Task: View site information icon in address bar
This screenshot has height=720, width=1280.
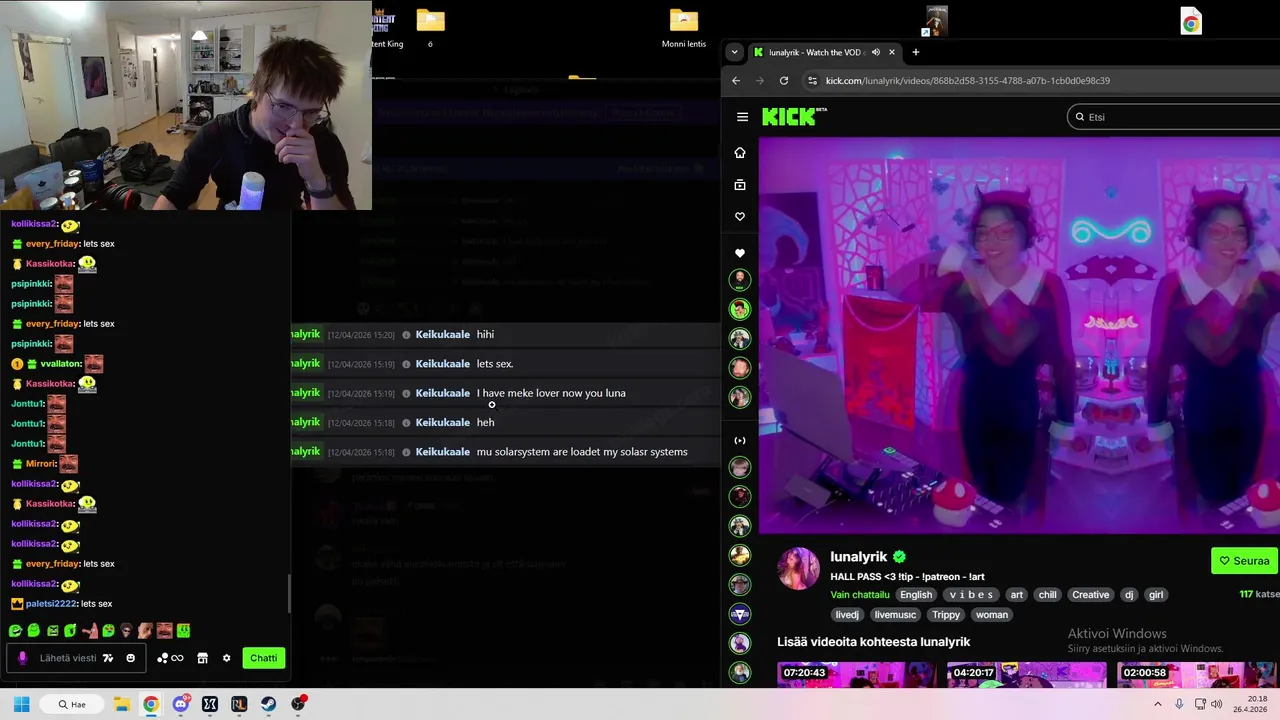Action: [x=812, y=81]
